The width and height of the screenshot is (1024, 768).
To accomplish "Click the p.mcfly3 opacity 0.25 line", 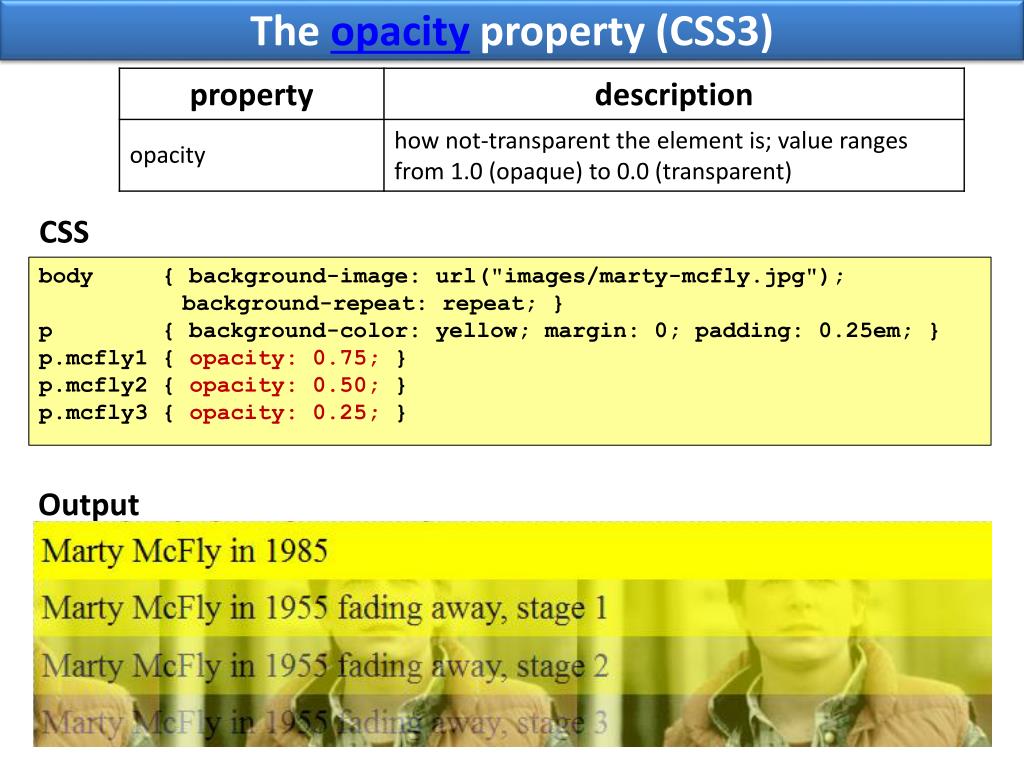I will pos(222,413).
